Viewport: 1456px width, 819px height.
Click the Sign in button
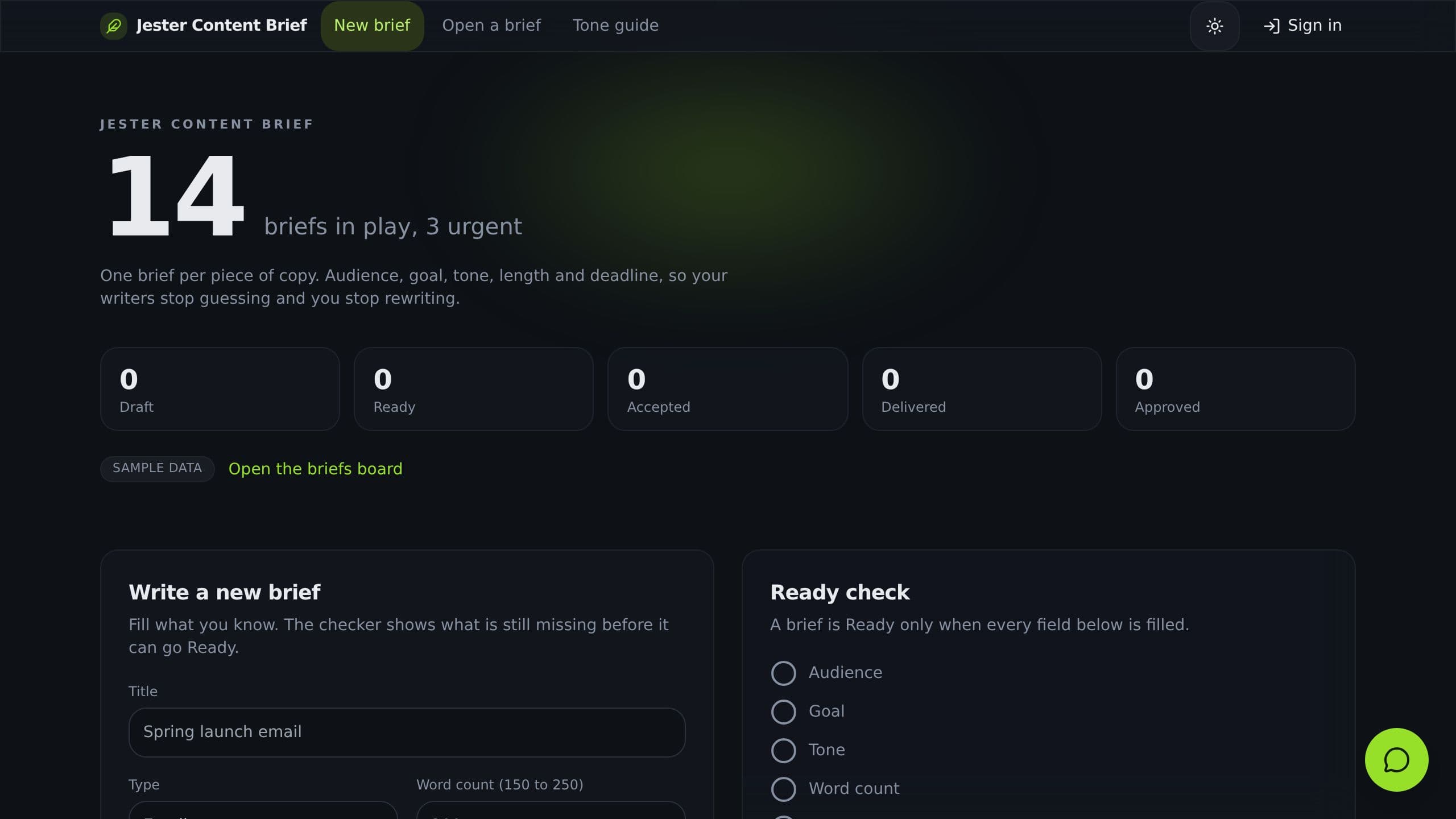point(1302,26)
